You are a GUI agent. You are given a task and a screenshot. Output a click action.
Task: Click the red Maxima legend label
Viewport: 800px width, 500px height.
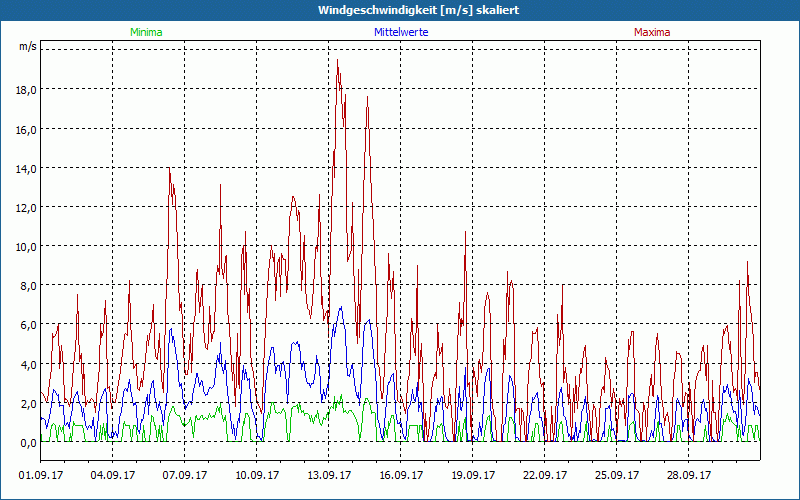point(652,32)
